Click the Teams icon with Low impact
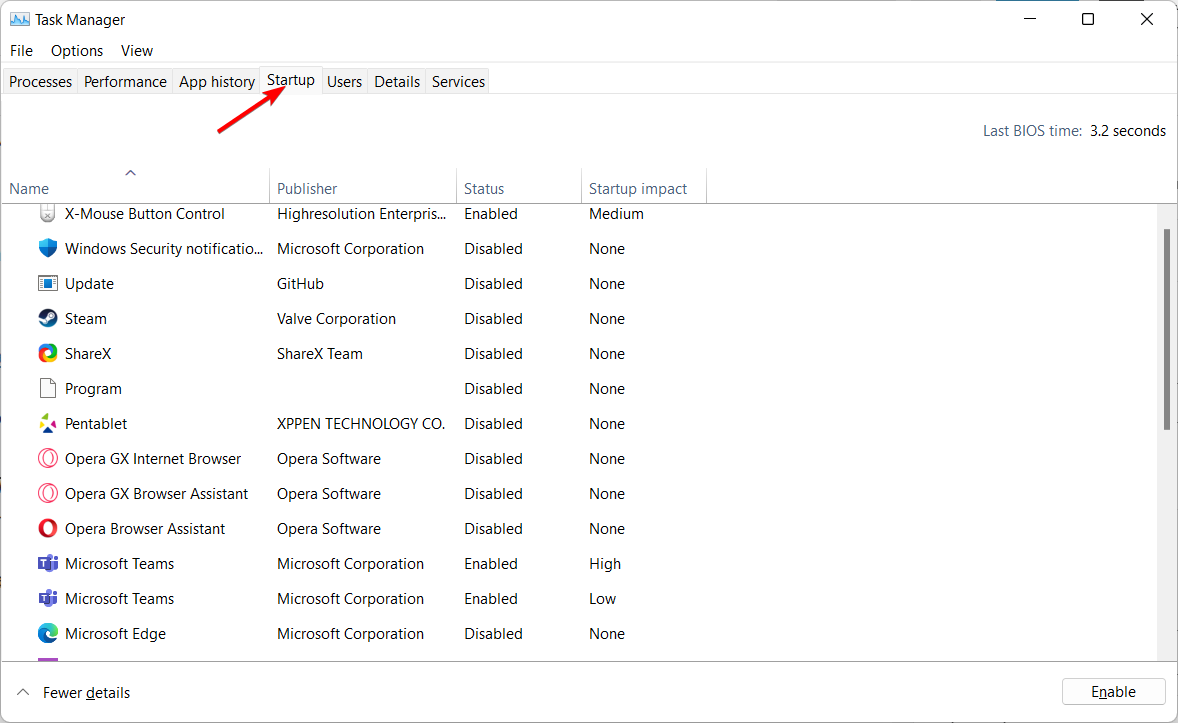 [x=47, y=598]
